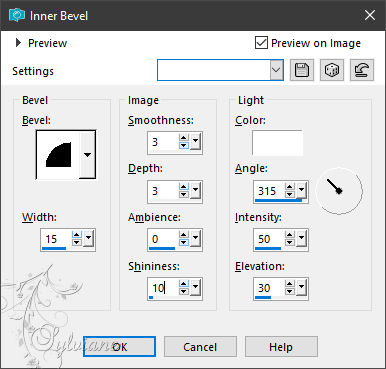Open the Settings presets dropdown

click(x=276, y=70)
